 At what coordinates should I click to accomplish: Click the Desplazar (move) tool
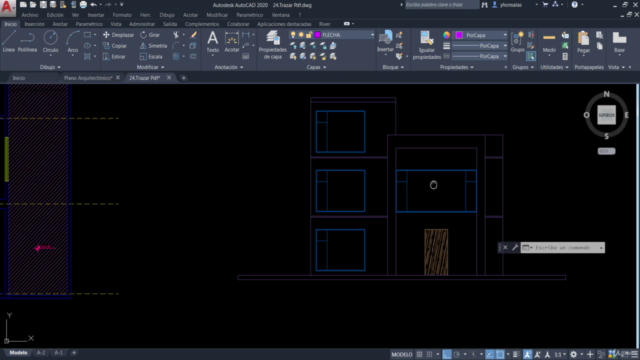point(118,35)
